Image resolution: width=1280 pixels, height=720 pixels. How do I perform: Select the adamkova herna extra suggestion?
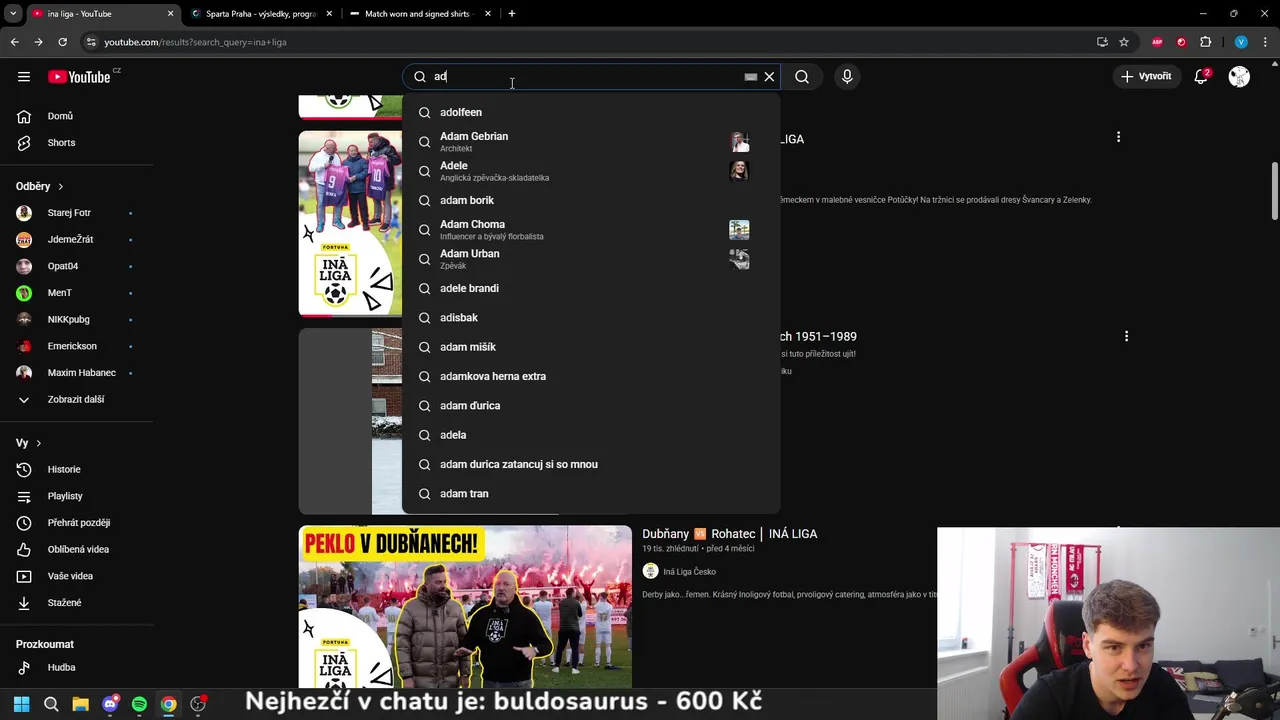[x=591, y=376]
